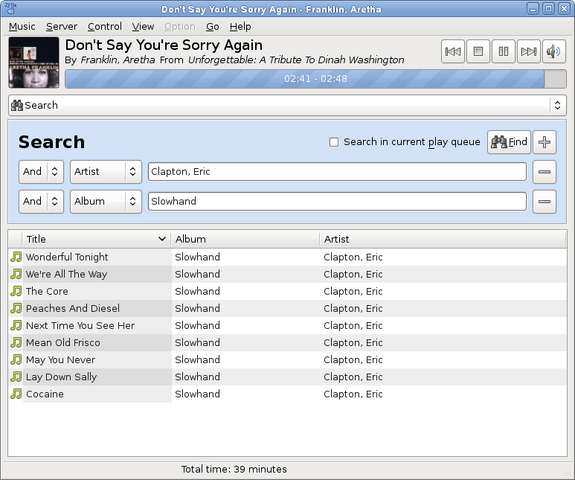Pause the current song

[x=503, y=51]
